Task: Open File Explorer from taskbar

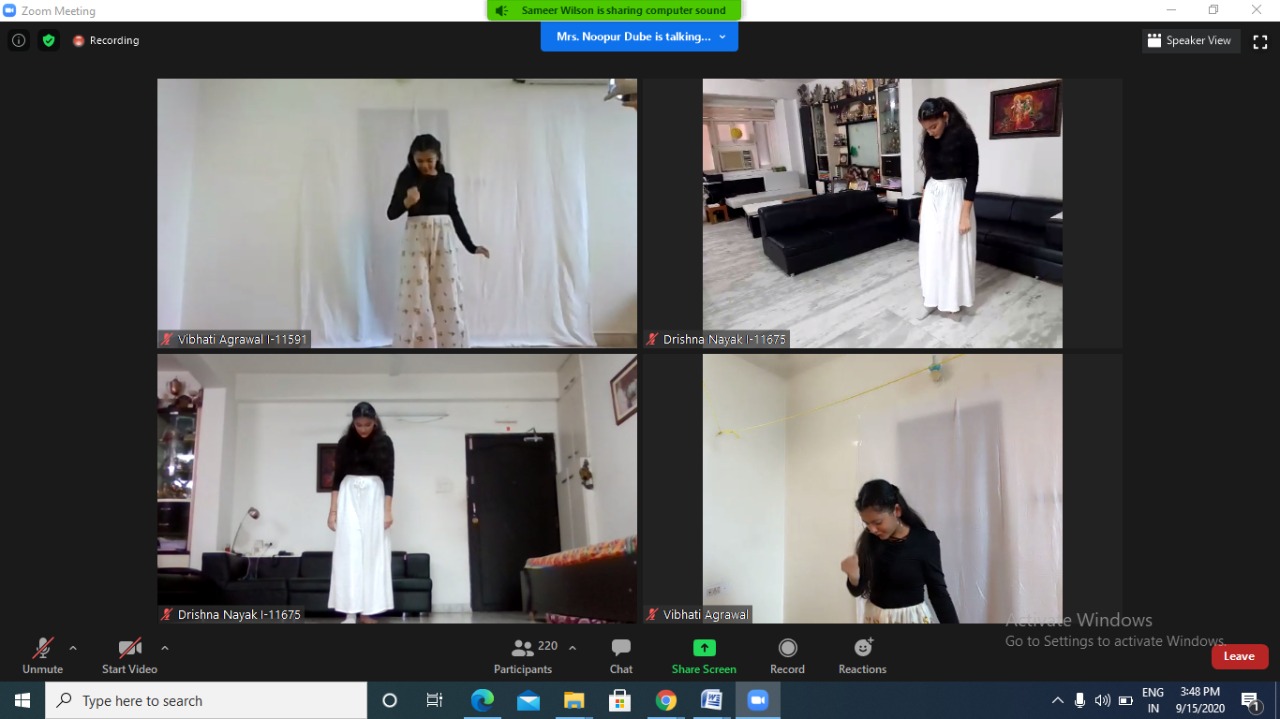Action: click(574, 700)
